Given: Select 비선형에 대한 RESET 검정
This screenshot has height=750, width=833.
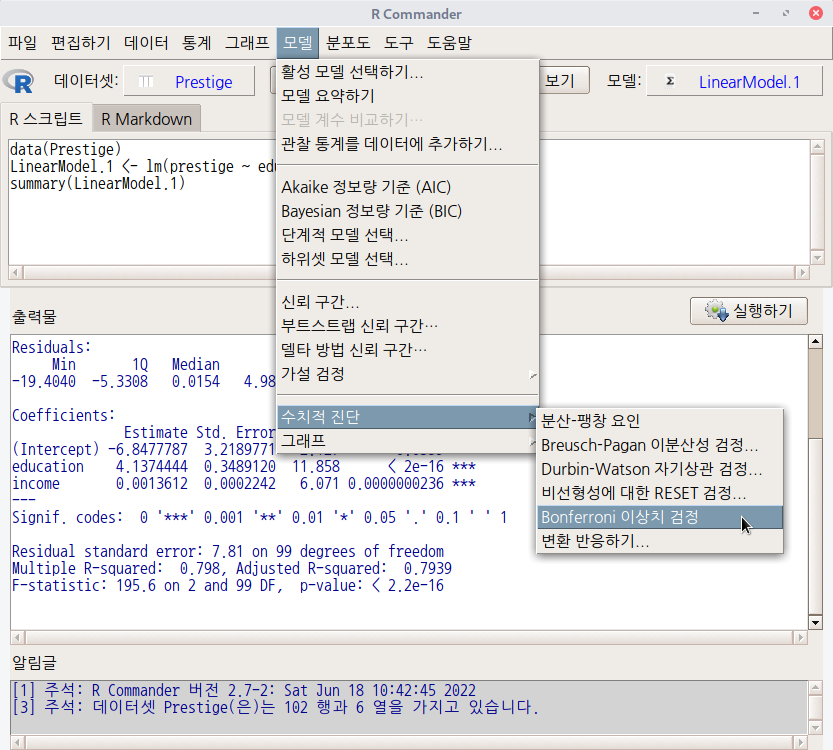Looking at the screenshot, I should [x=660, y=493].
